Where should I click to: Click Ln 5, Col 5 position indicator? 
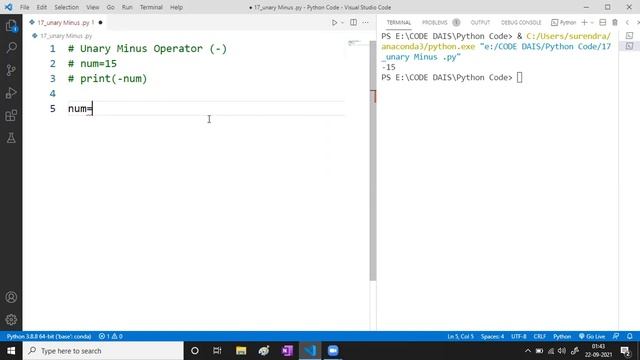(460, 336)
